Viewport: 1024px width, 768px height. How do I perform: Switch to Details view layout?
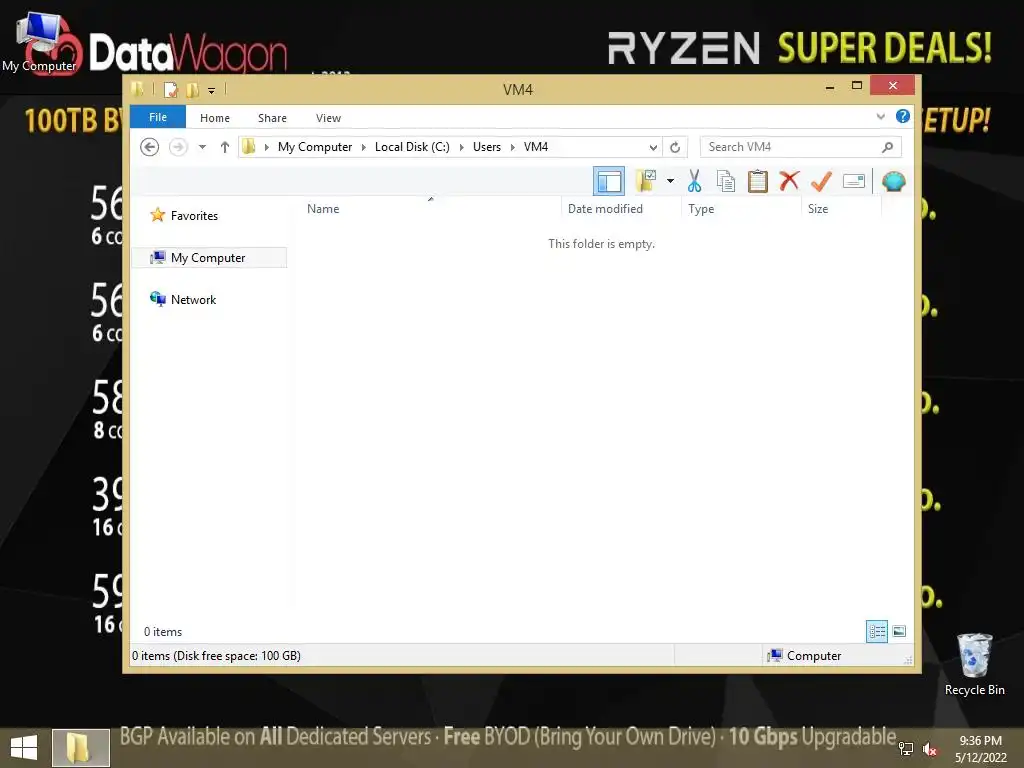click(876, 631)
